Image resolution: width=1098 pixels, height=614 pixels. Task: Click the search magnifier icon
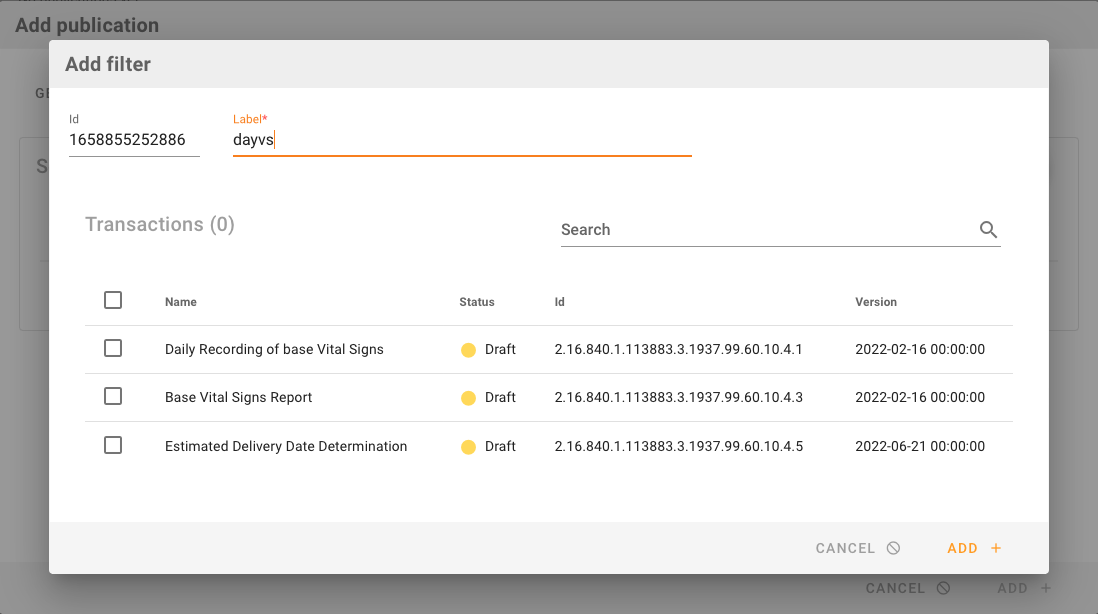pos(988,230)
